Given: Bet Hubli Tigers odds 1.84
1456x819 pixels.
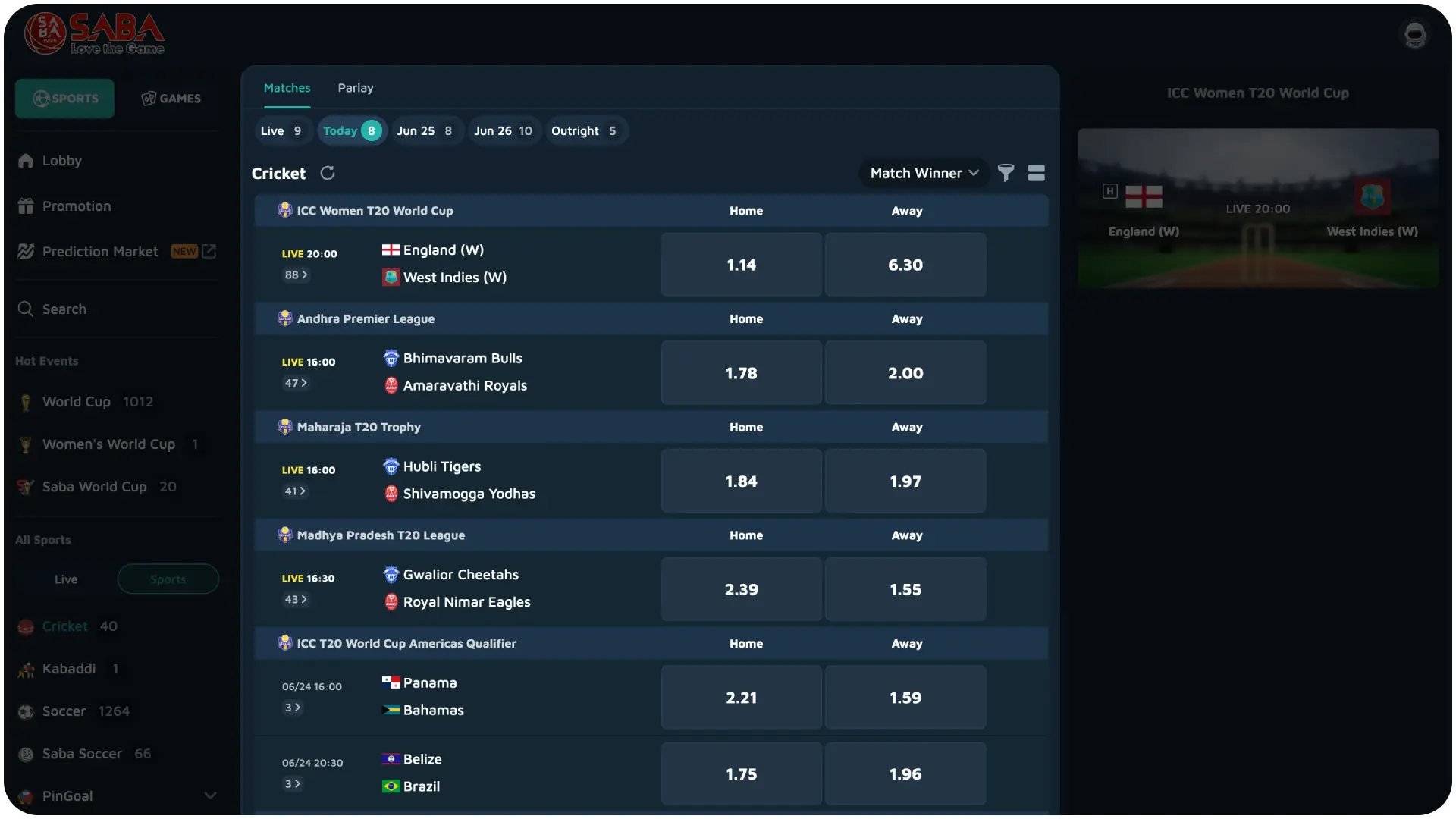Looking at the screenshot, I should coord(741,482).
